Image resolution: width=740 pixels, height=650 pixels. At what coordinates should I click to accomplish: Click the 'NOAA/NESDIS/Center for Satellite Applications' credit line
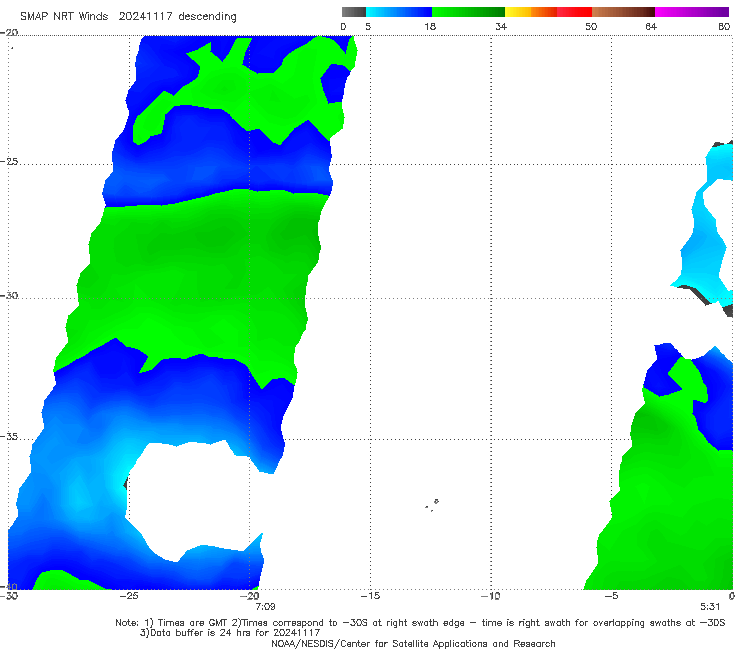413,644
